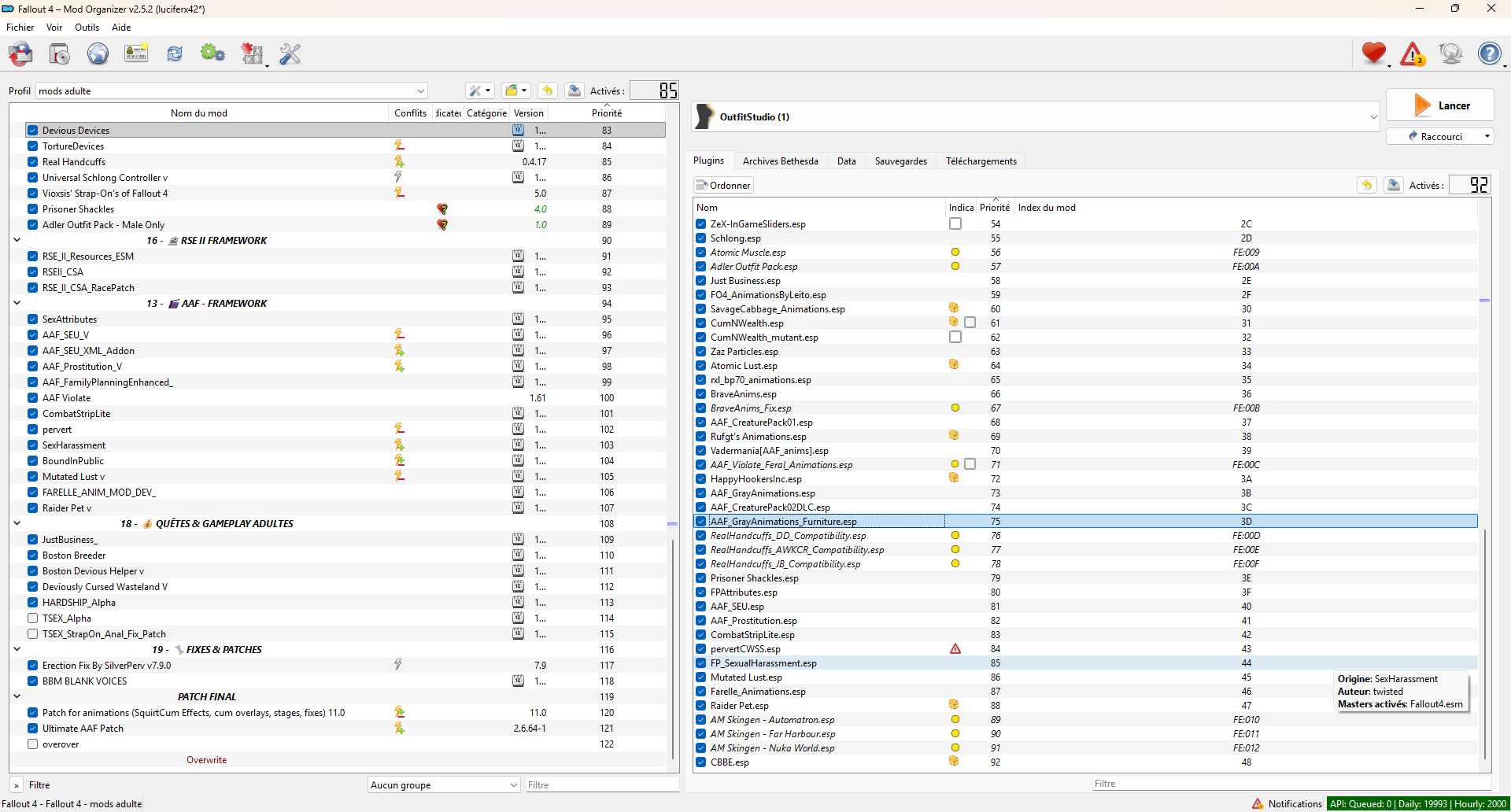Open the Voir menu

point(54,28)
